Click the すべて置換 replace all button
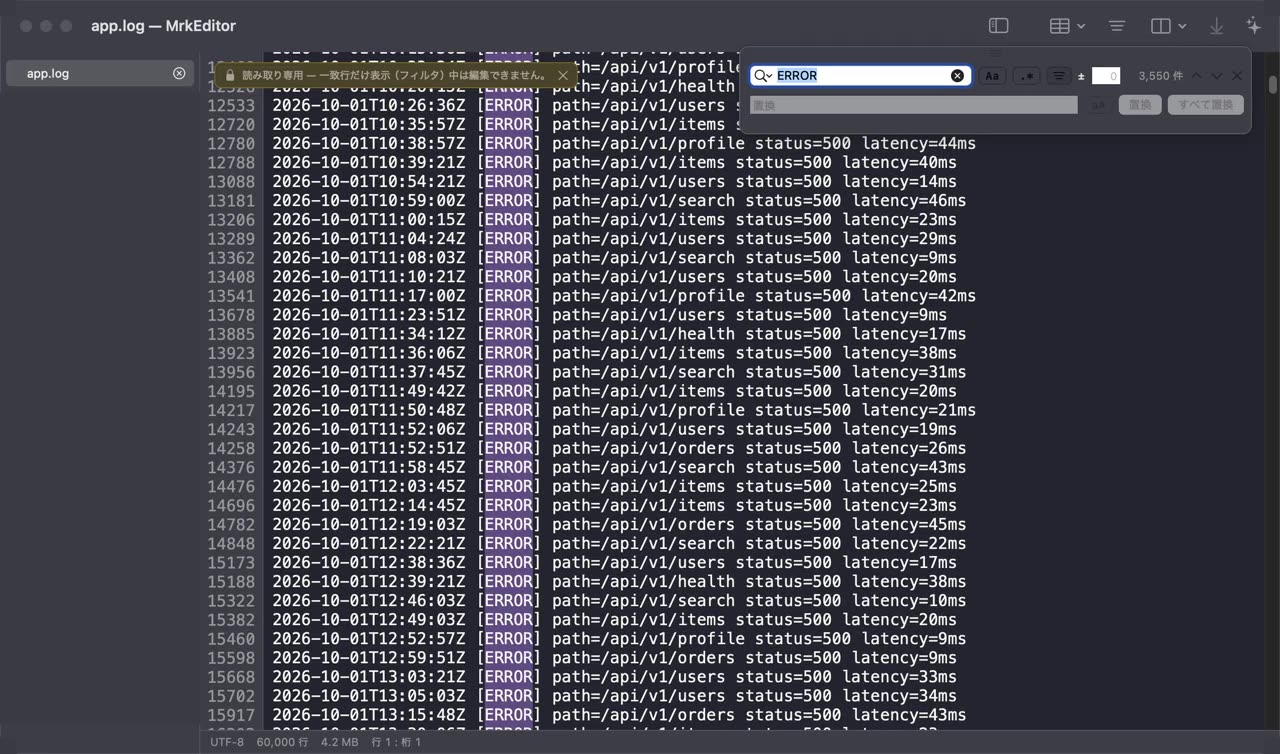Image resolution: width=1280 pixels, height=754 pixels. [1206, 105]
